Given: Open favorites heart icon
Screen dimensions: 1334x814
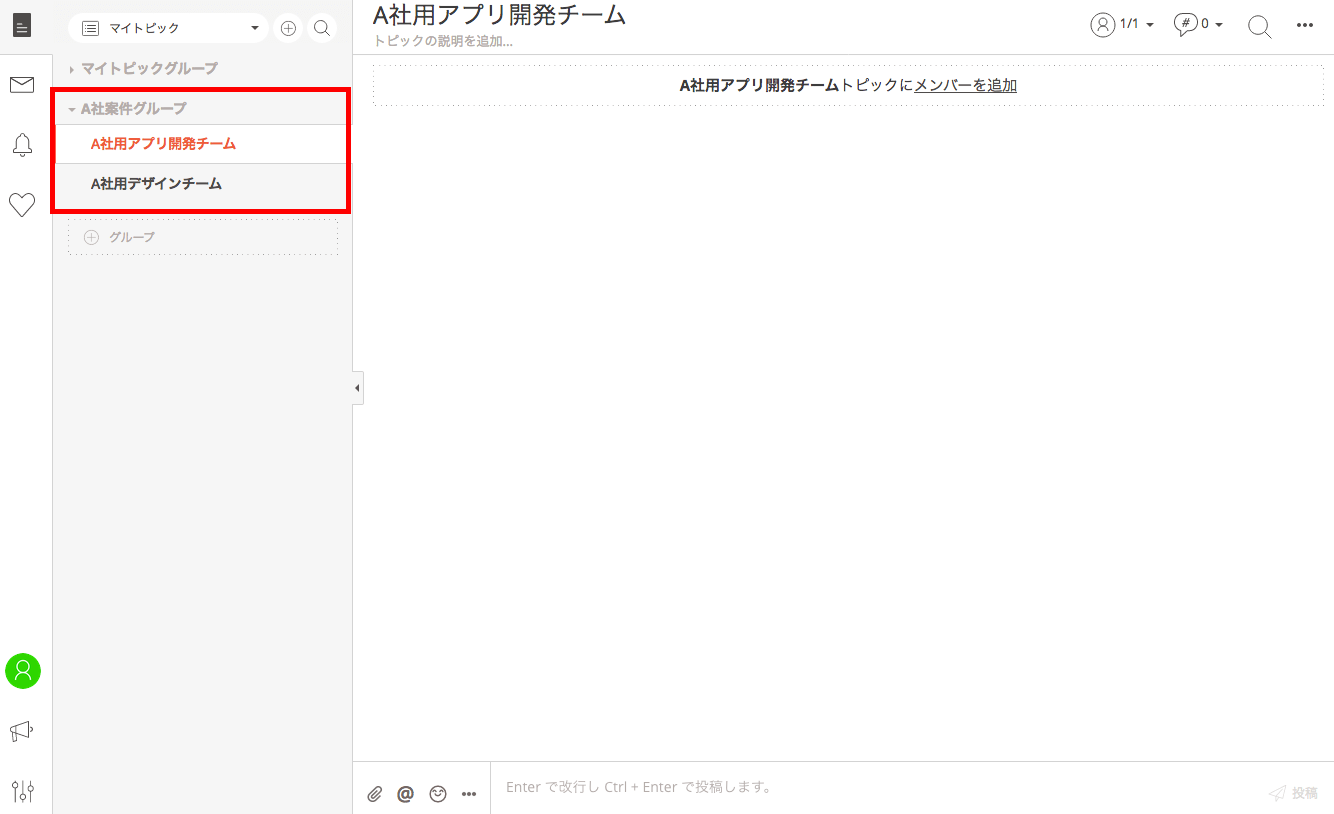Looking at the screenshot, I should pos(22,205).
